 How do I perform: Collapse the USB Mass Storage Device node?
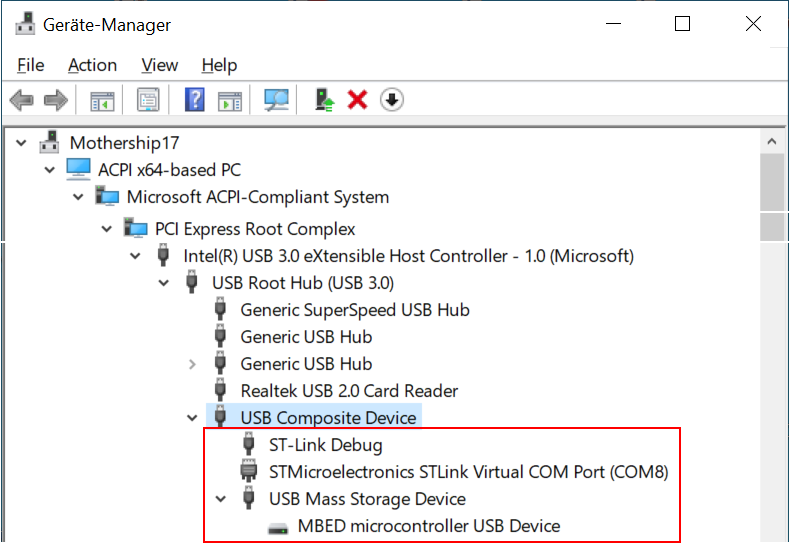coord(221,499)
